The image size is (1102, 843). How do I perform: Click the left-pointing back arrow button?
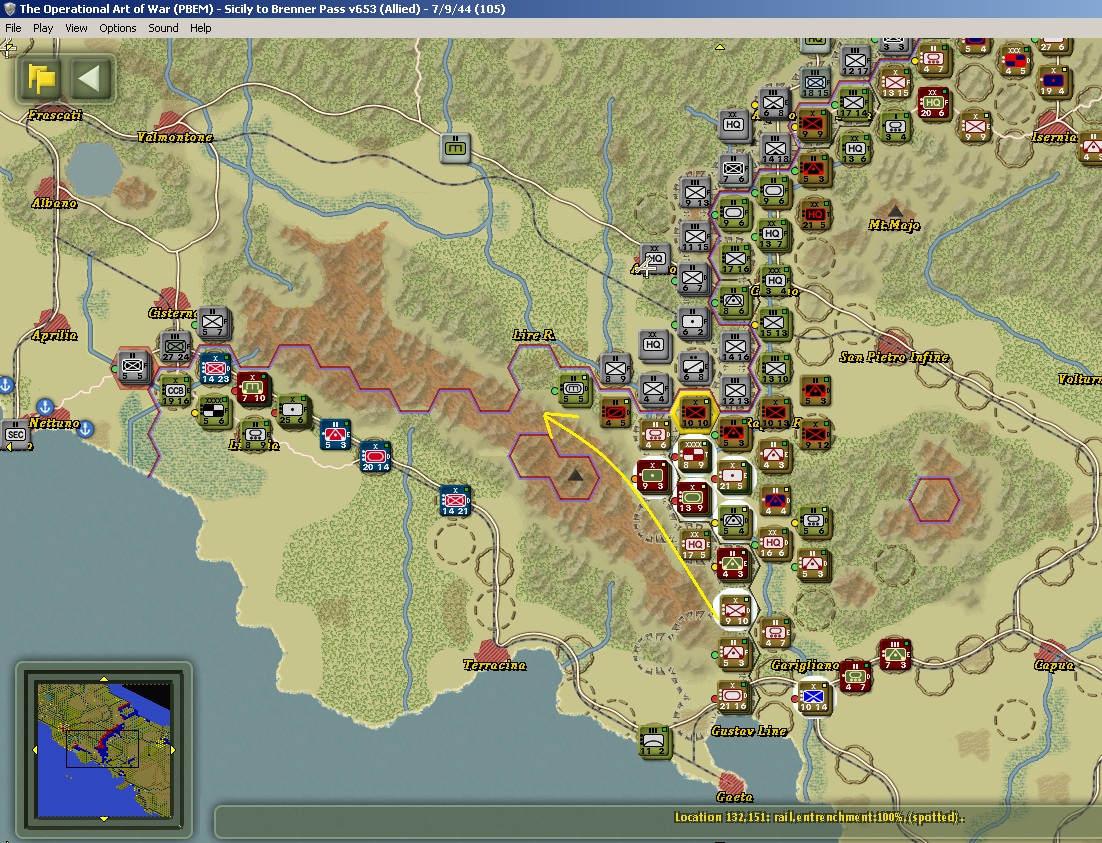tap(90, 78)
